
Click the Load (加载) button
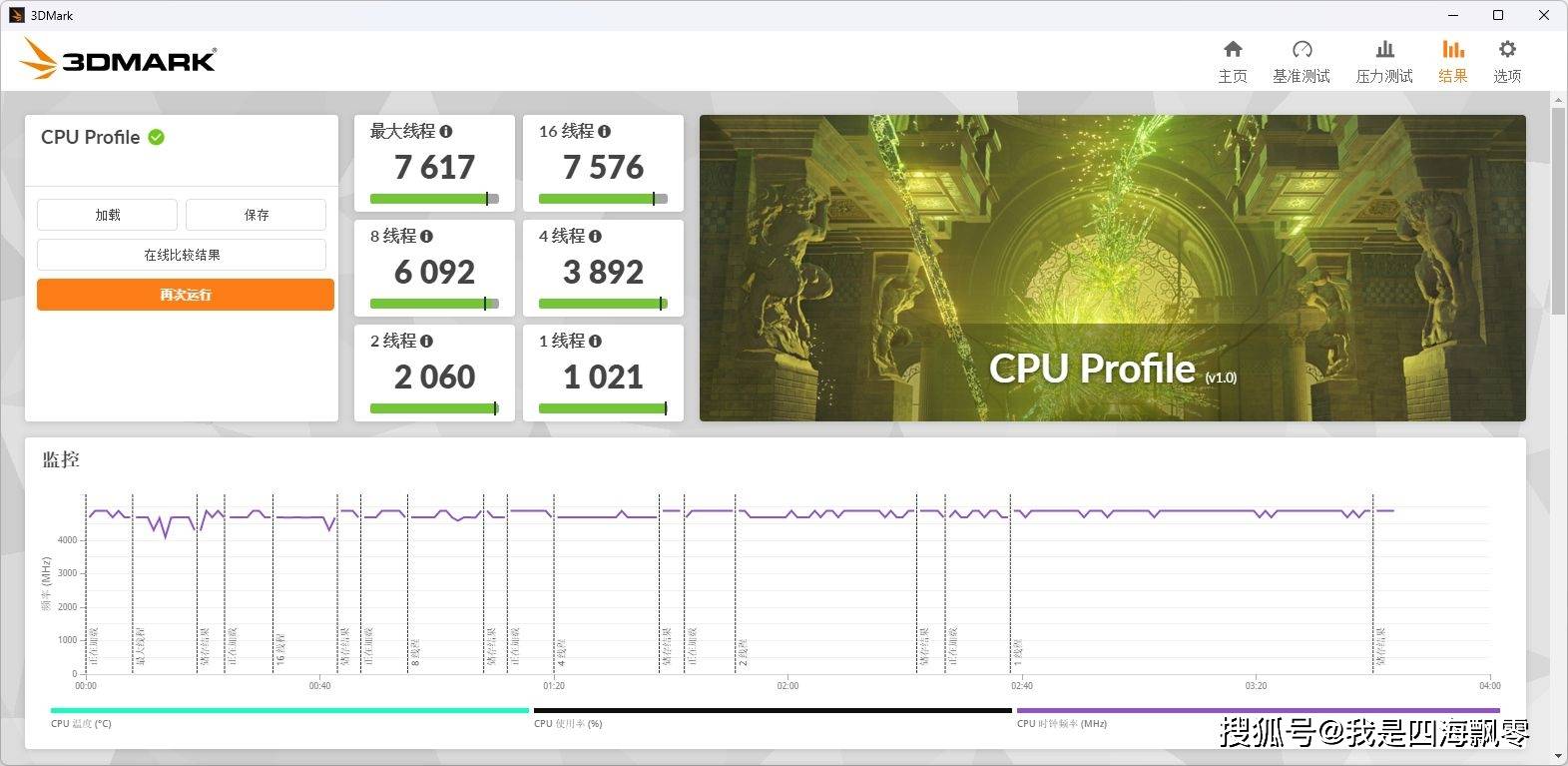click(x=107, y=215)
